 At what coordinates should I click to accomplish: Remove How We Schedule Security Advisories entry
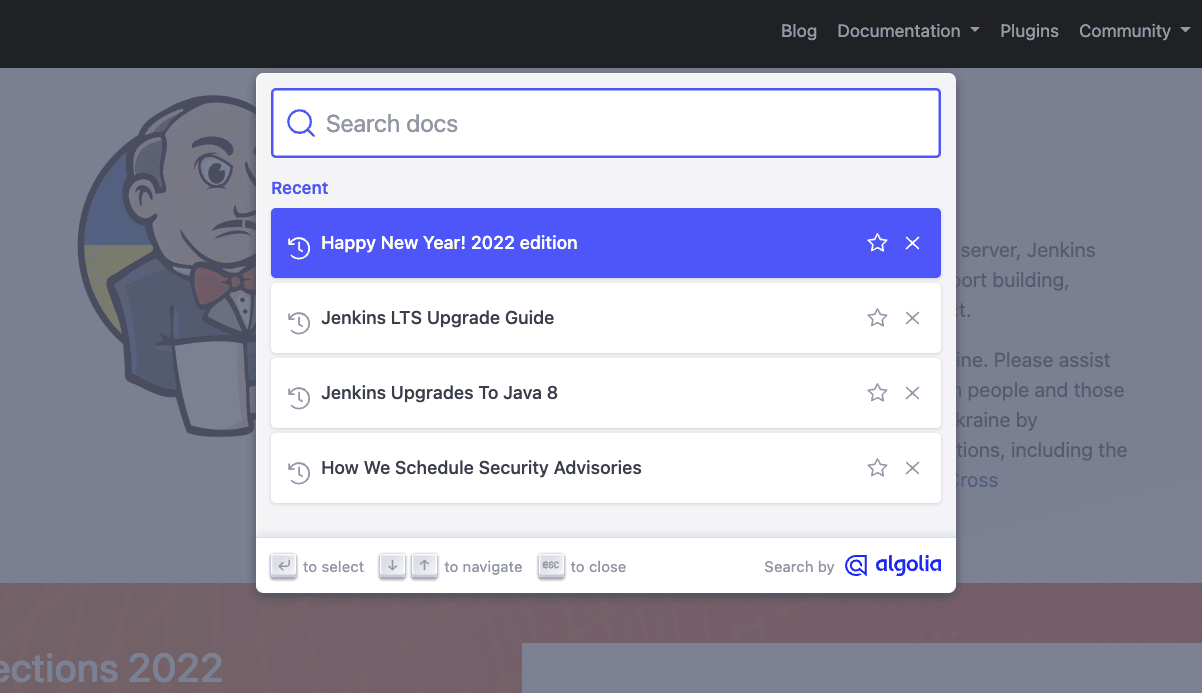pos(912,468)
